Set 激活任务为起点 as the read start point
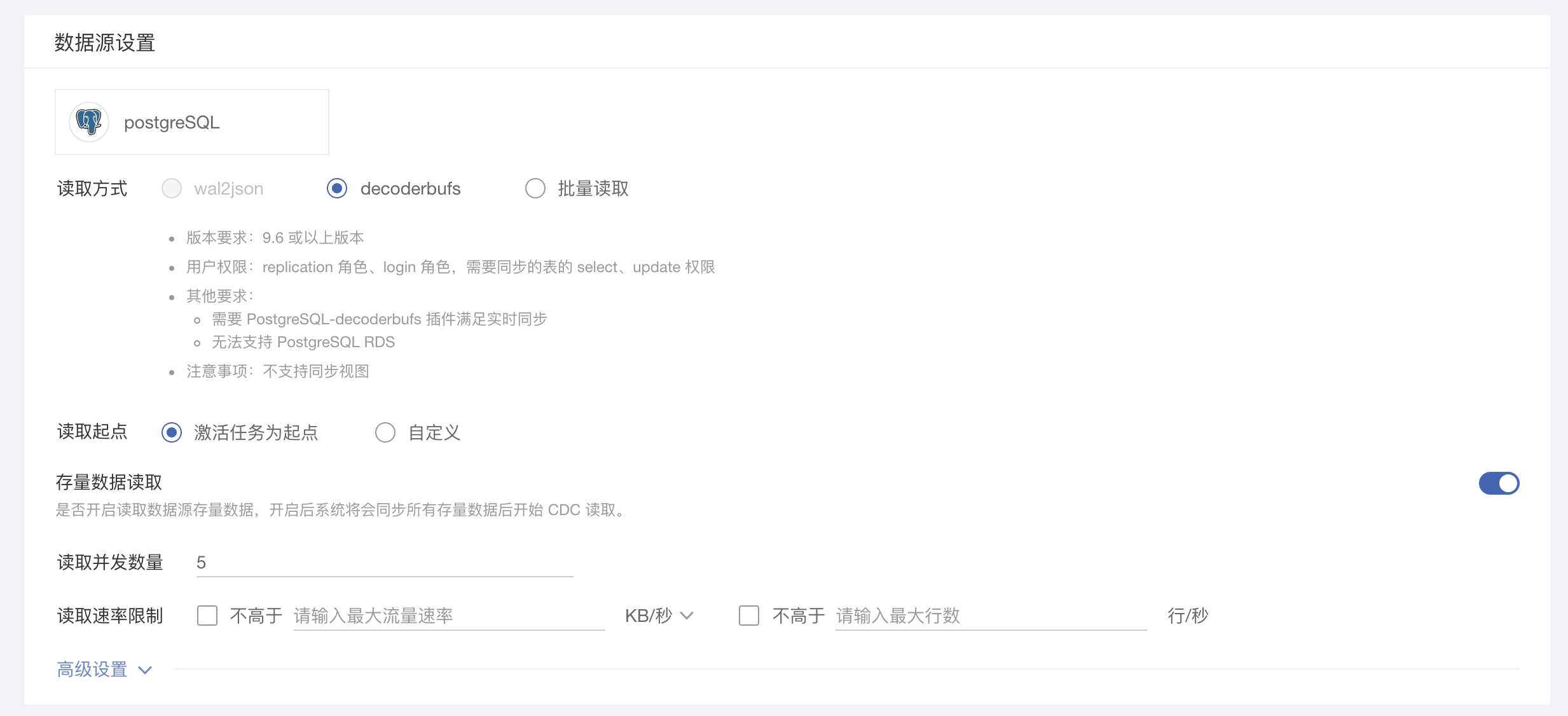 [x=172, y=432]
